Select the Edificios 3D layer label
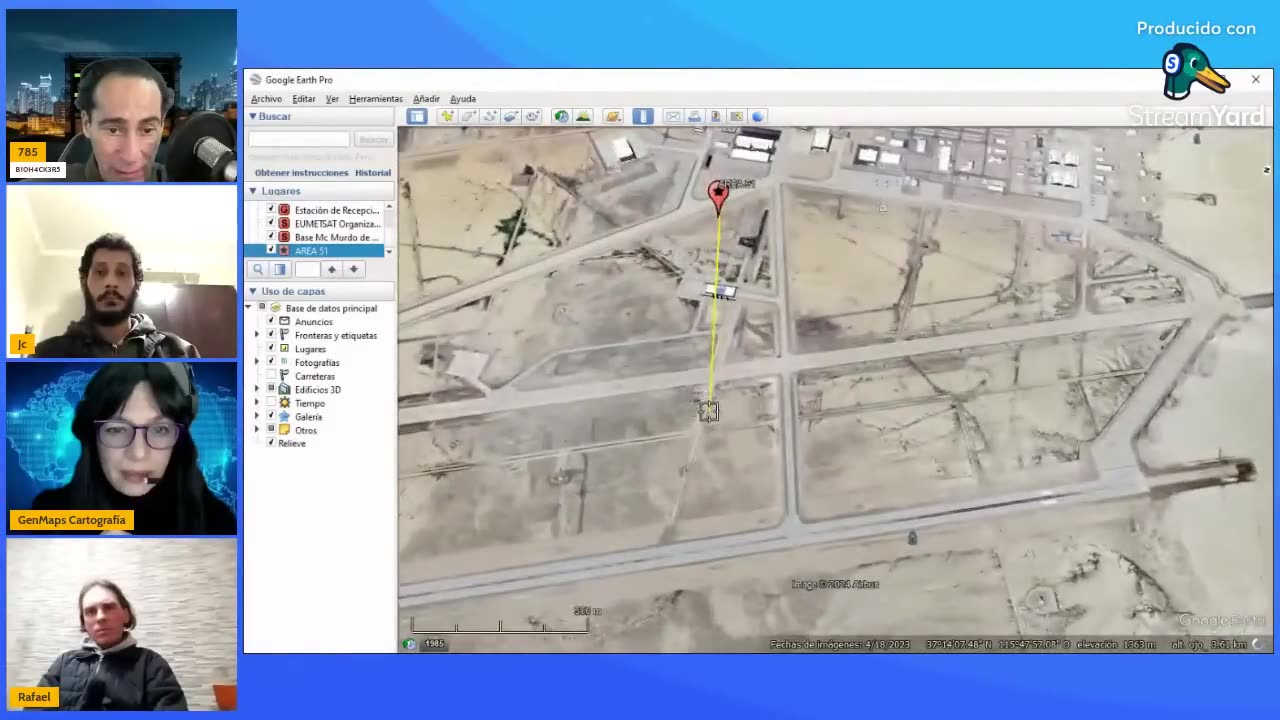The height and width of the screenshot is (720, 1280). tap(317, 389)
